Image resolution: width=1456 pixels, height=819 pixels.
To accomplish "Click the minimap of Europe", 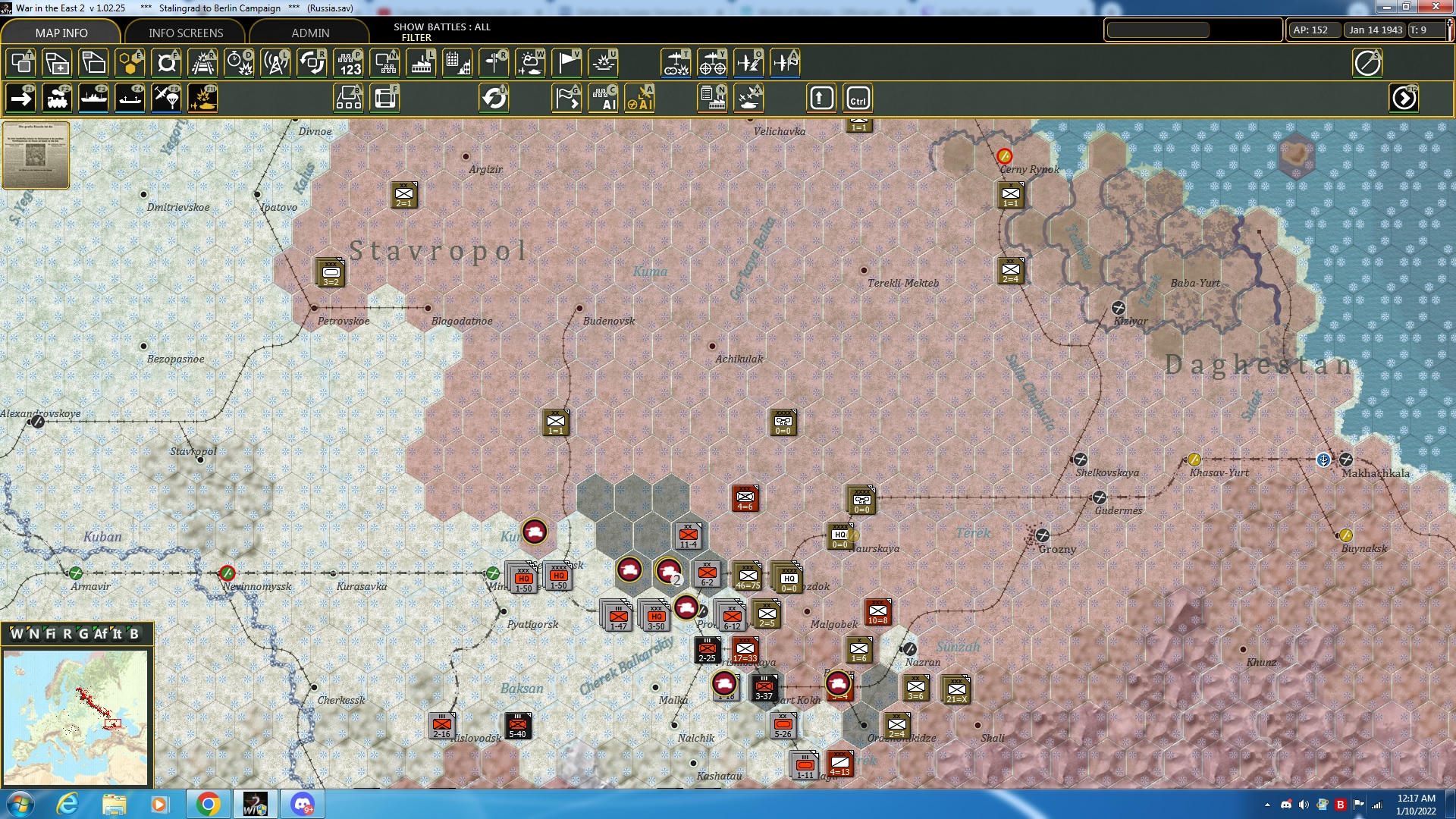I will coord(76,717).
